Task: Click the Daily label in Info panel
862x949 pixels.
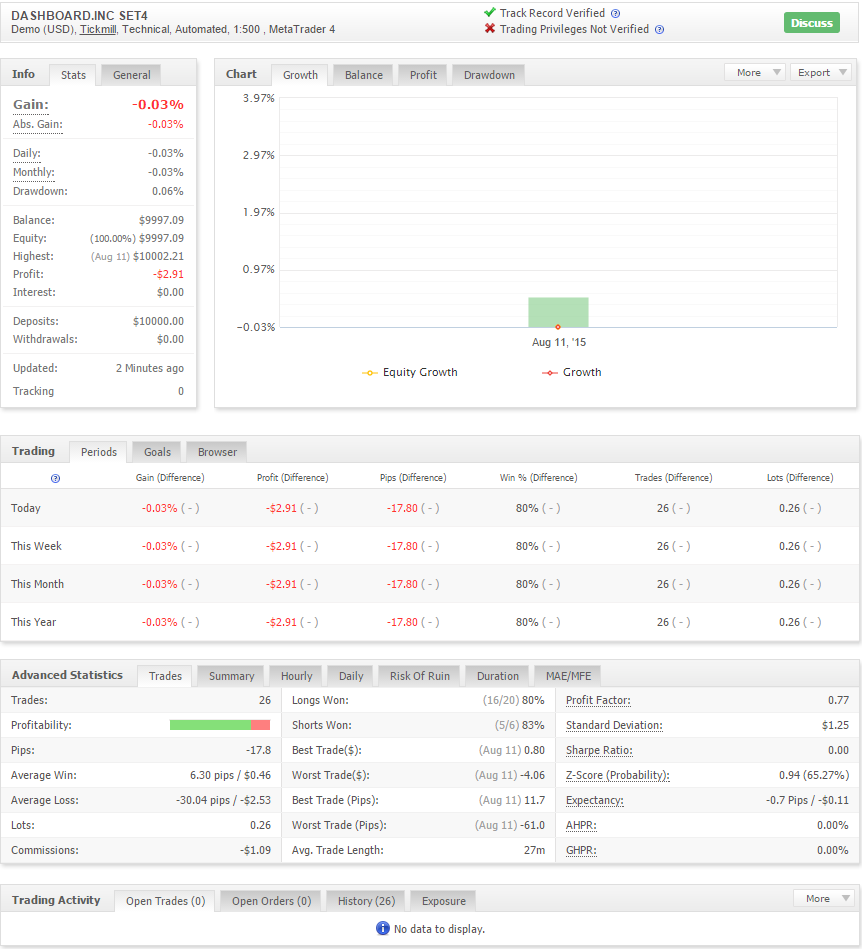Action: (x=27, y=154)
